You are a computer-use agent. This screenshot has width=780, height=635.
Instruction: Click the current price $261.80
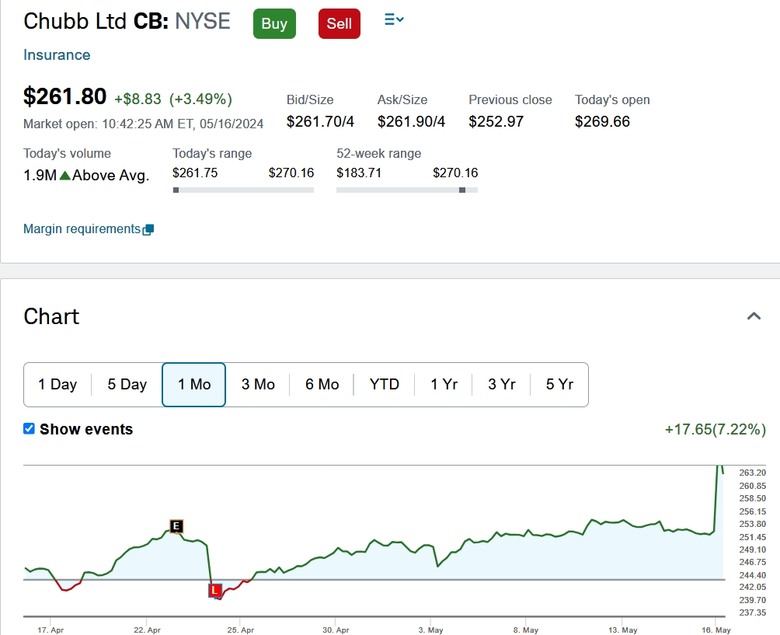click(x=65, y=96)
